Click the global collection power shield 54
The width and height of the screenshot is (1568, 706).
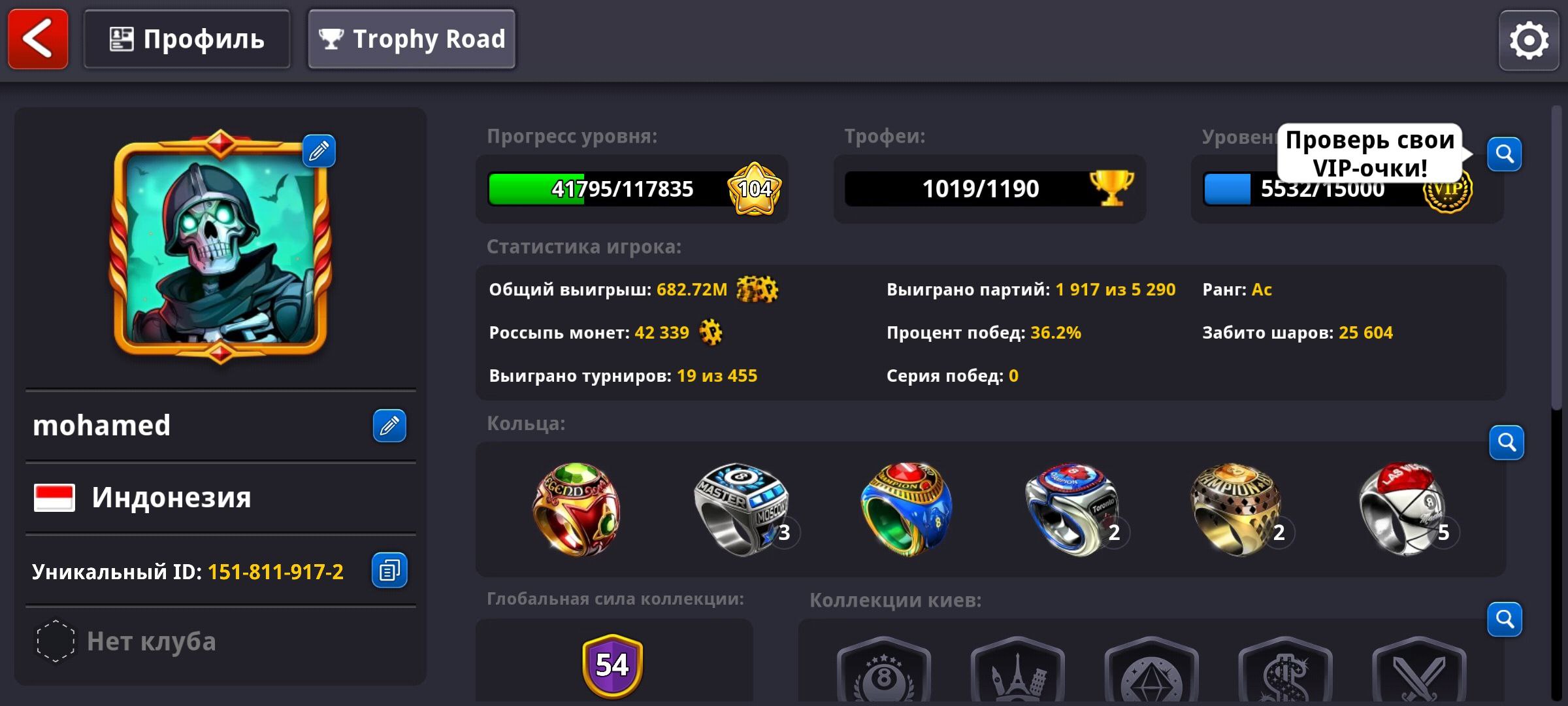(x=613, y=665)
